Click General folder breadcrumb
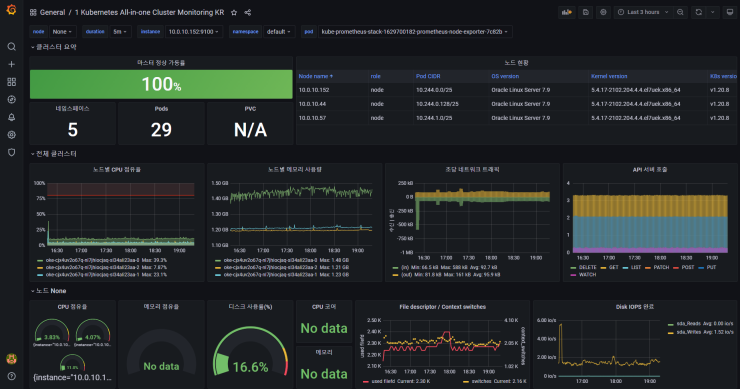Screen dimensions: 740x389 [52, 13]
